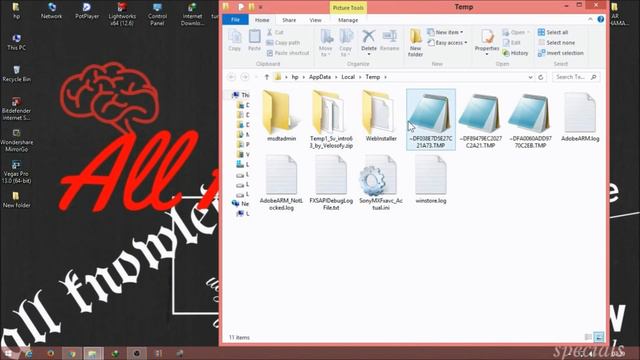Click Copy path in the ribbon
Image resolution: width=640 pixels, height=360 pixels.
(283, 42)
